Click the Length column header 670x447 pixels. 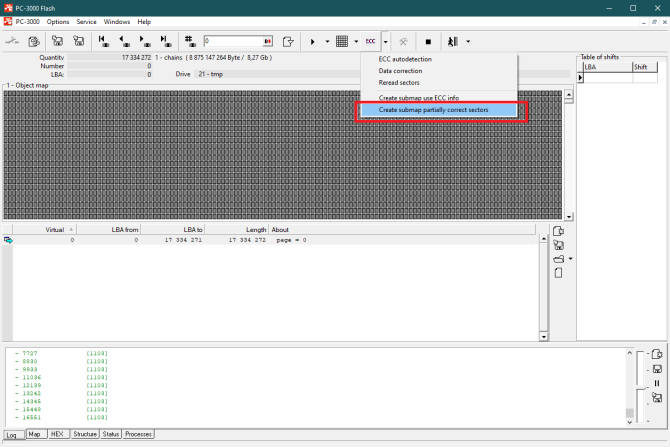[x=236, y=229]
